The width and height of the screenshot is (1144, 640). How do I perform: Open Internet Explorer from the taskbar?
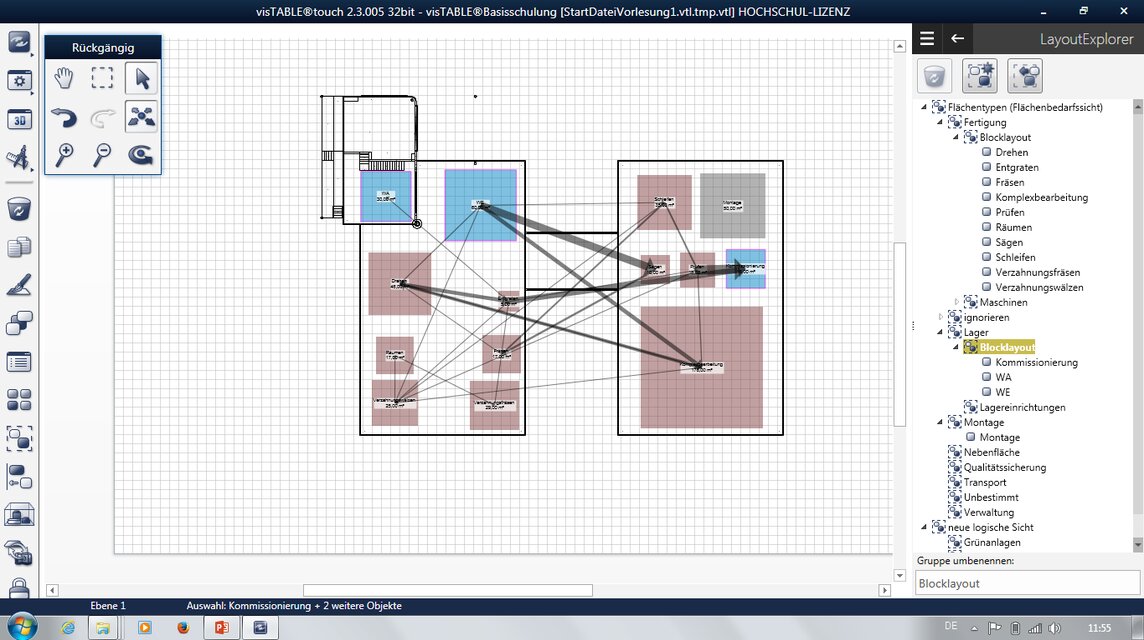[x=68, y=628]
